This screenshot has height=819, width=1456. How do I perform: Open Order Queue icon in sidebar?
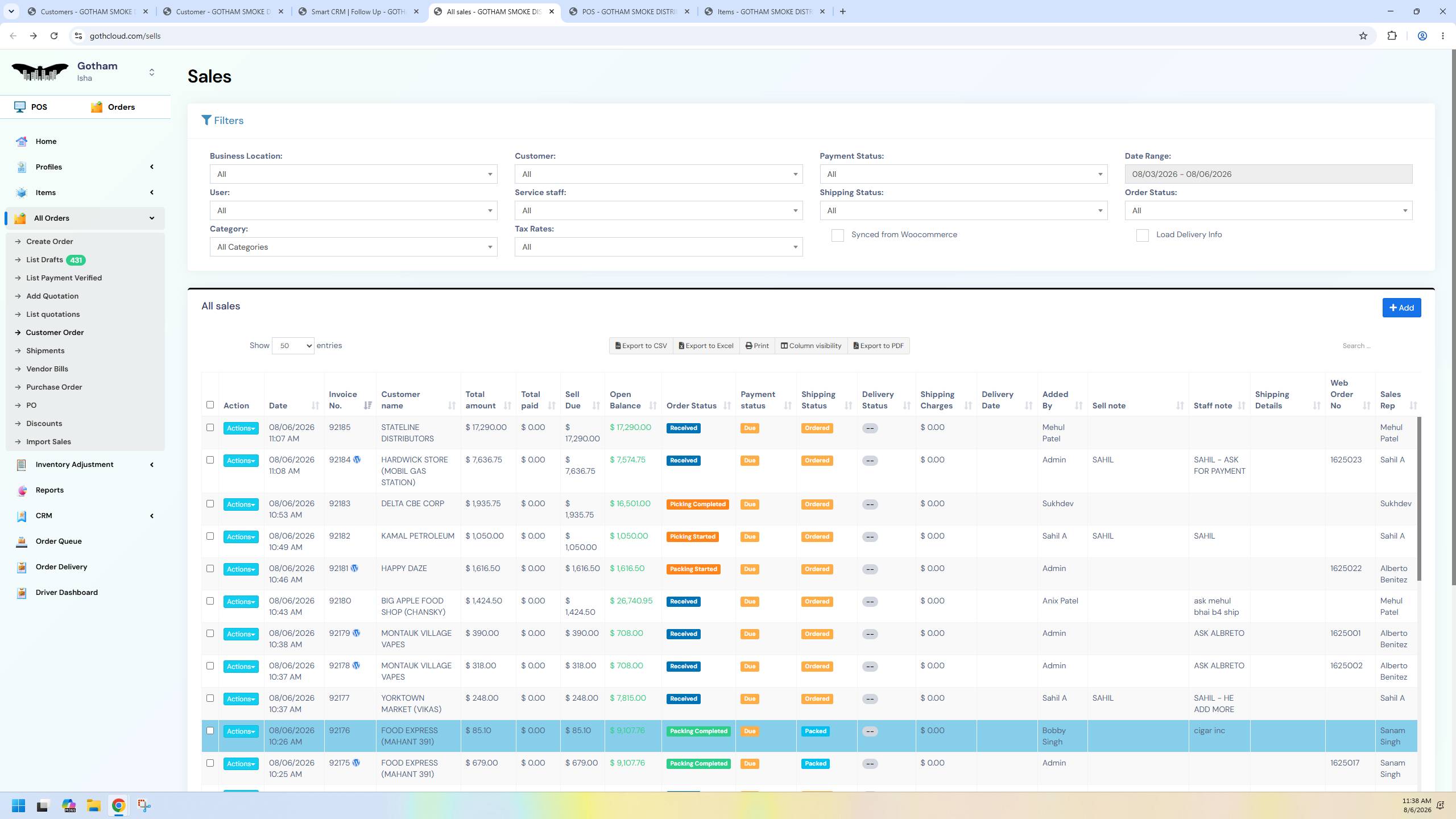click(x=22, y=541)
